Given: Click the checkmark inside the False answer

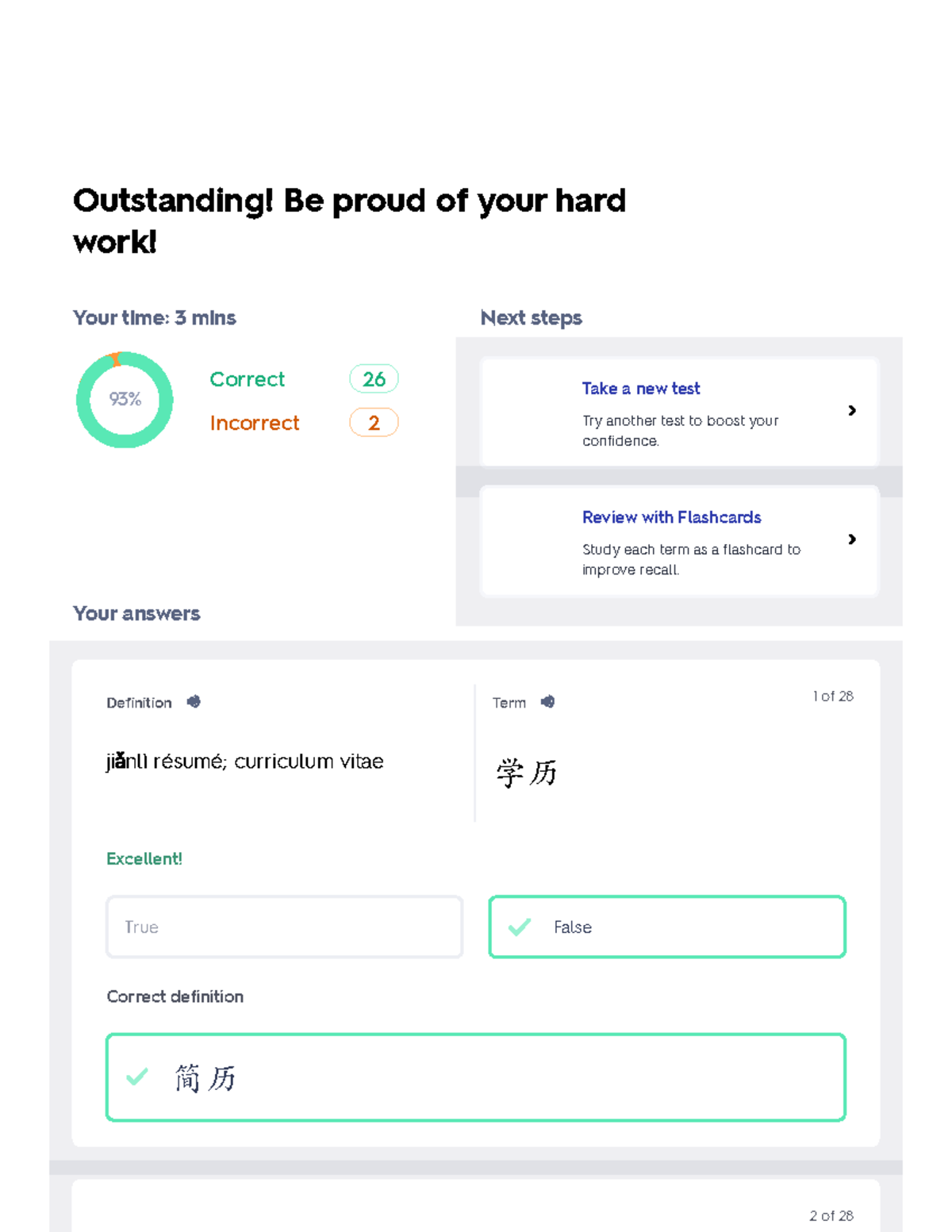Looking at the screenshot, I should click(x=520, y=927).
